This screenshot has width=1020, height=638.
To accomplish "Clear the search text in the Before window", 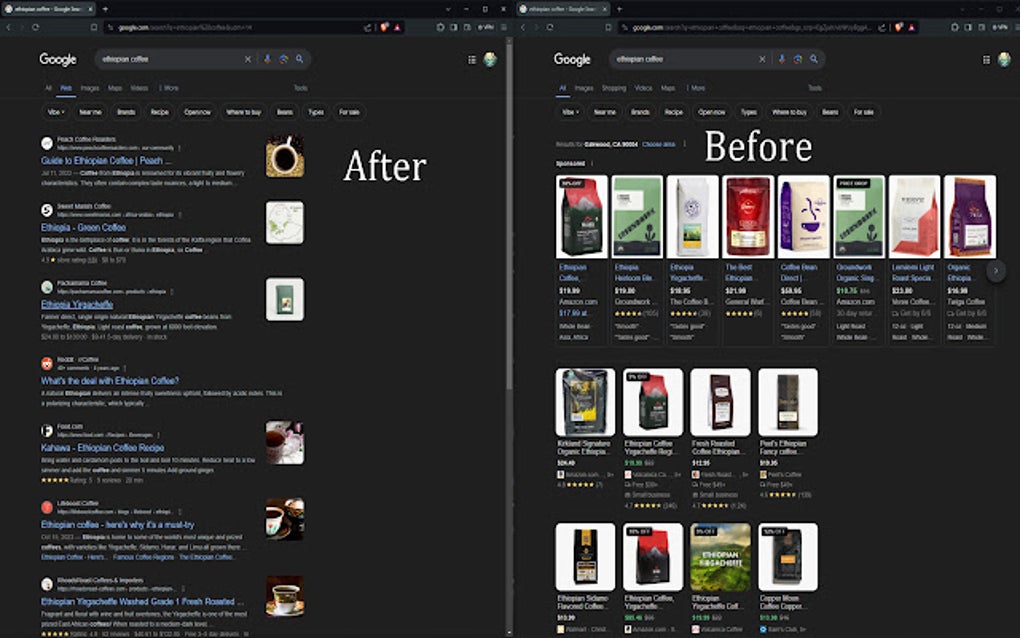I will point(762,59).
